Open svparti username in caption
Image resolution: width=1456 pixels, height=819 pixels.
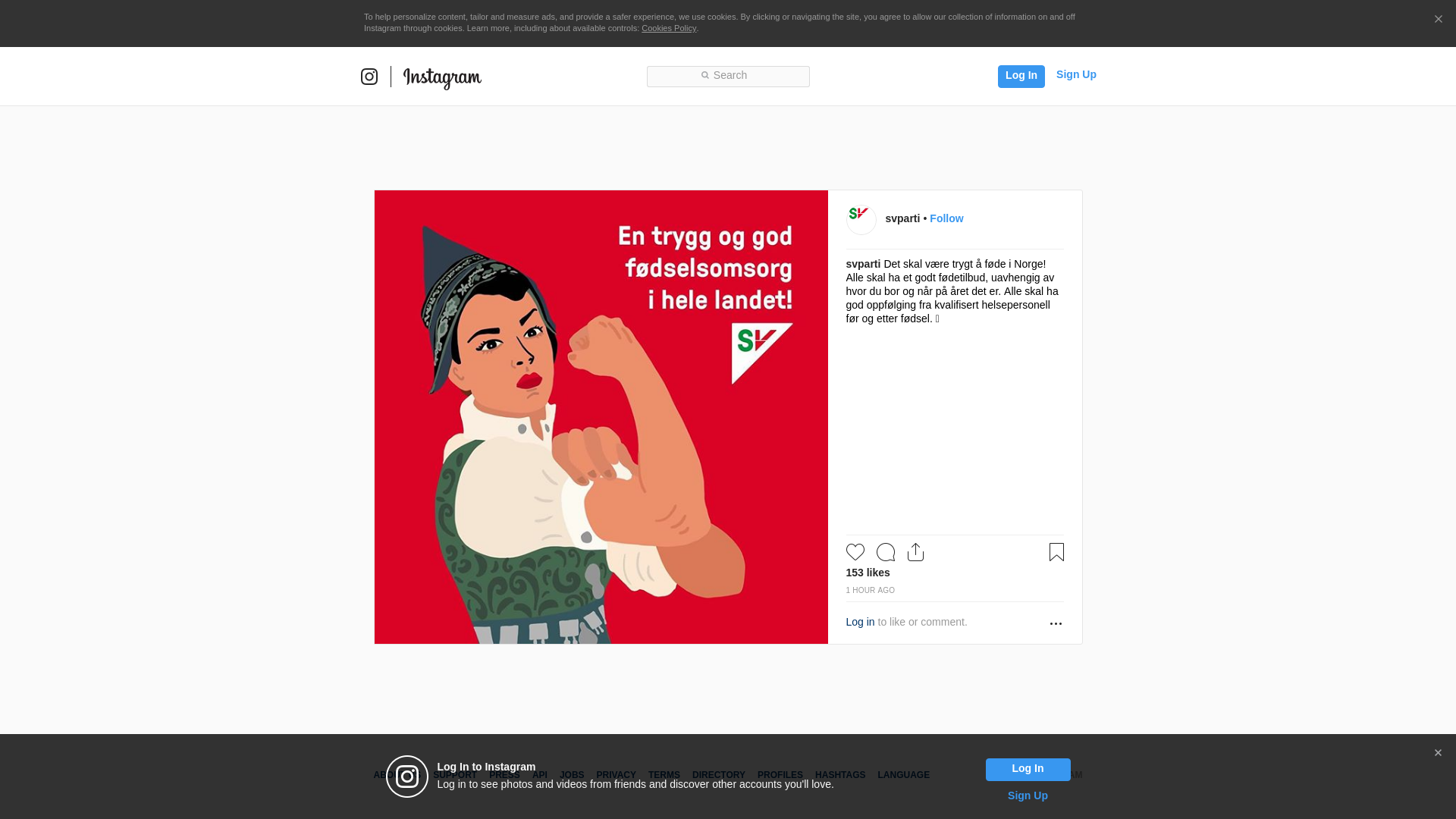pos(863,264)
